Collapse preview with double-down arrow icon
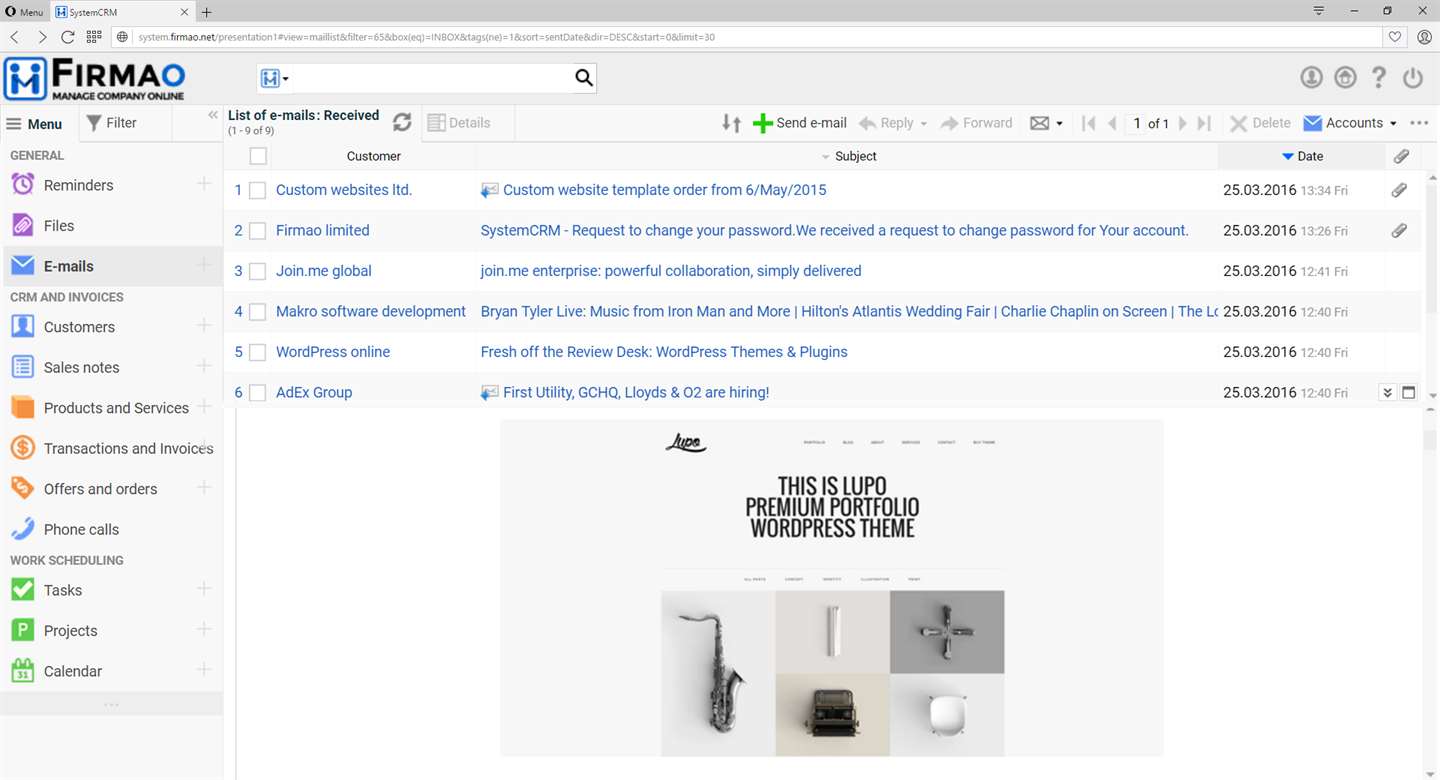Viewport: 1440px width, 780px height. 1387,393
